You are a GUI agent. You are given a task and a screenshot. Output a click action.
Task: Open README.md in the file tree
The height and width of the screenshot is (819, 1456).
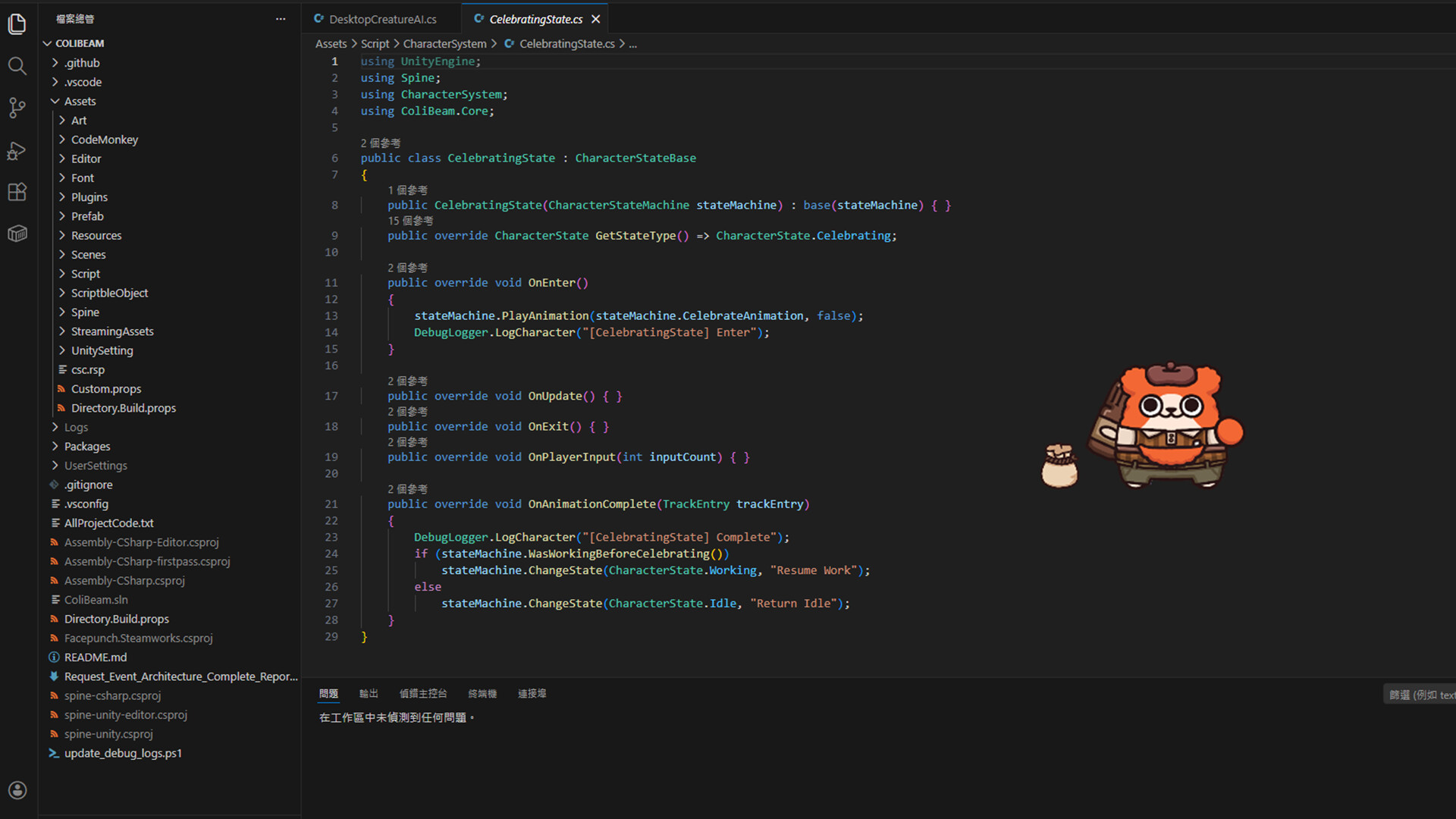(96, 657)
